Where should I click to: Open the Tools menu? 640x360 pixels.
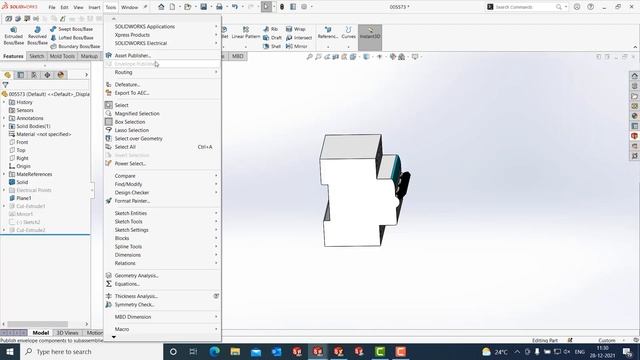click(111, 7)
